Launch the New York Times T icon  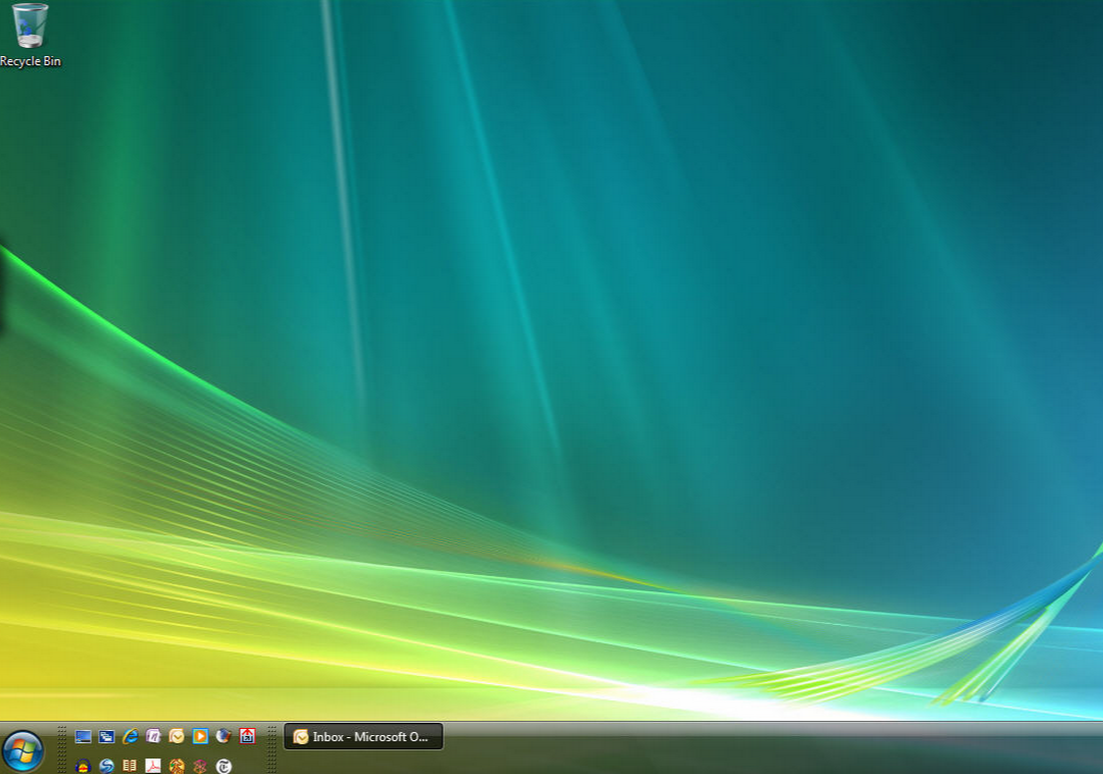click(x=224, y=766)
